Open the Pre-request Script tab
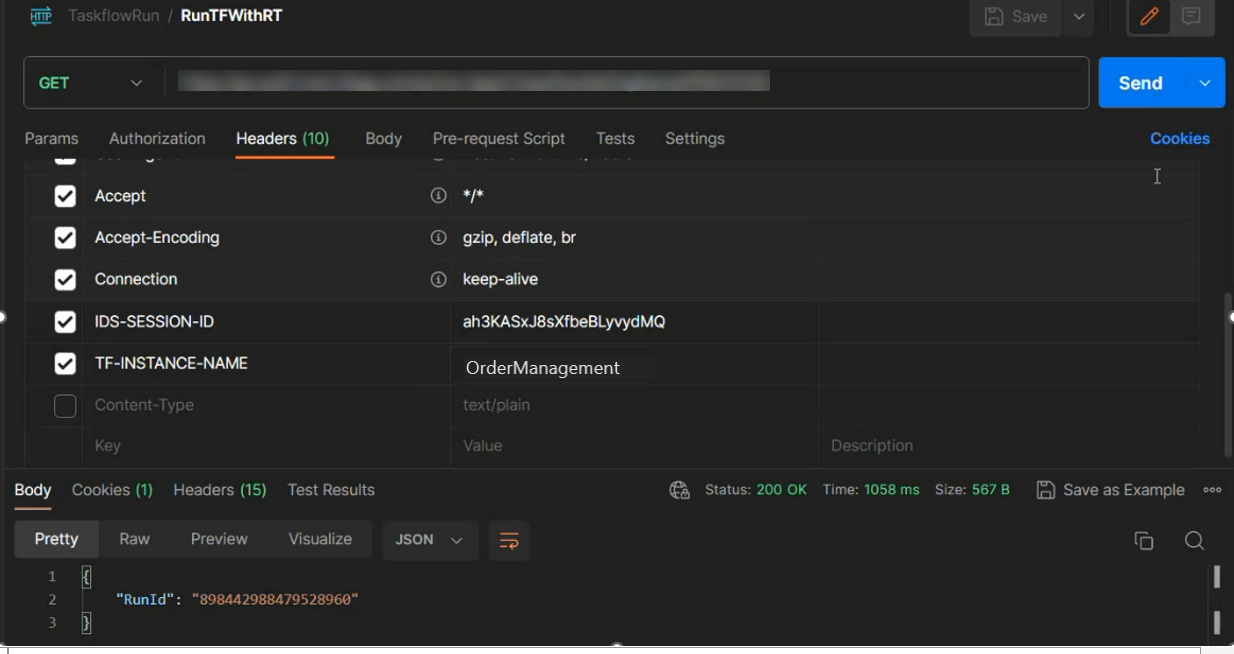 [499, 139]
